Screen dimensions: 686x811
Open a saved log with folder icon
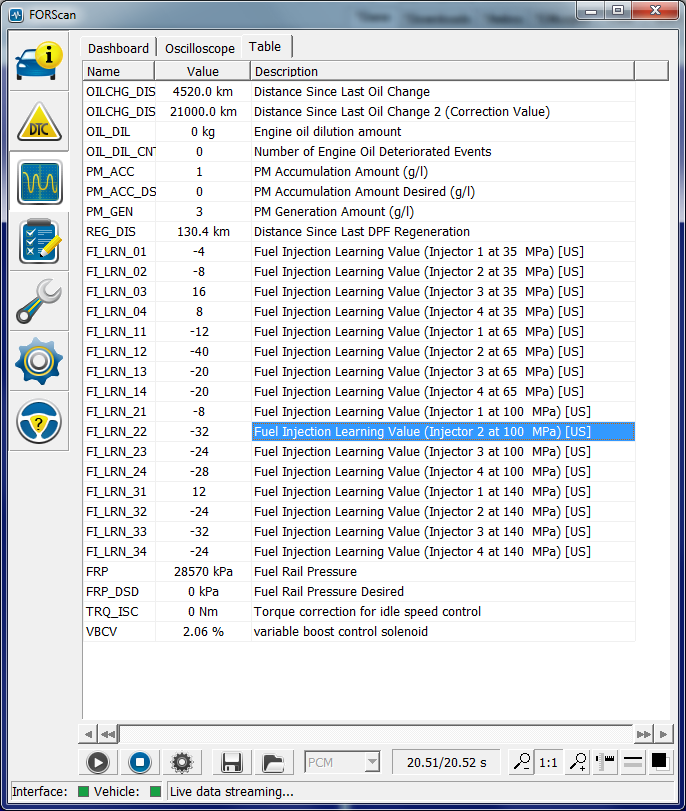click(272, 763)
